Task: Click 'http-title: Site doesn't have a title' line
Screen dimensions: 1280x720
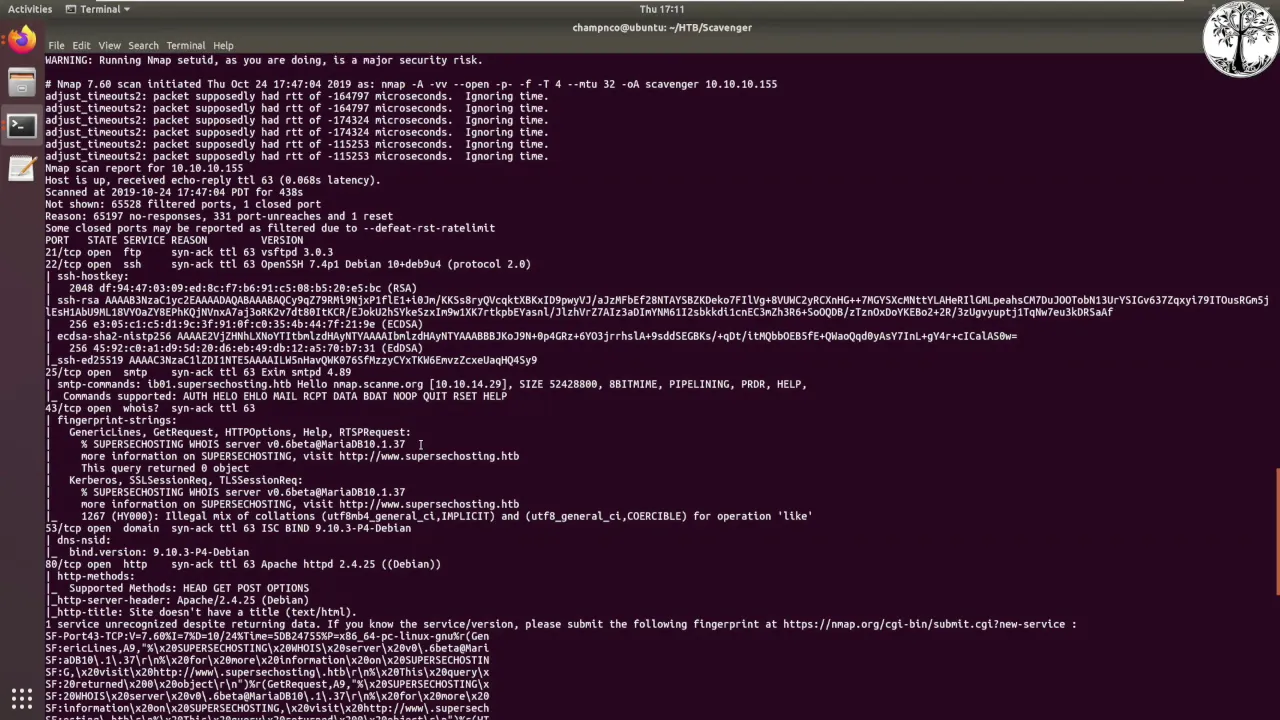Action: 201,612
